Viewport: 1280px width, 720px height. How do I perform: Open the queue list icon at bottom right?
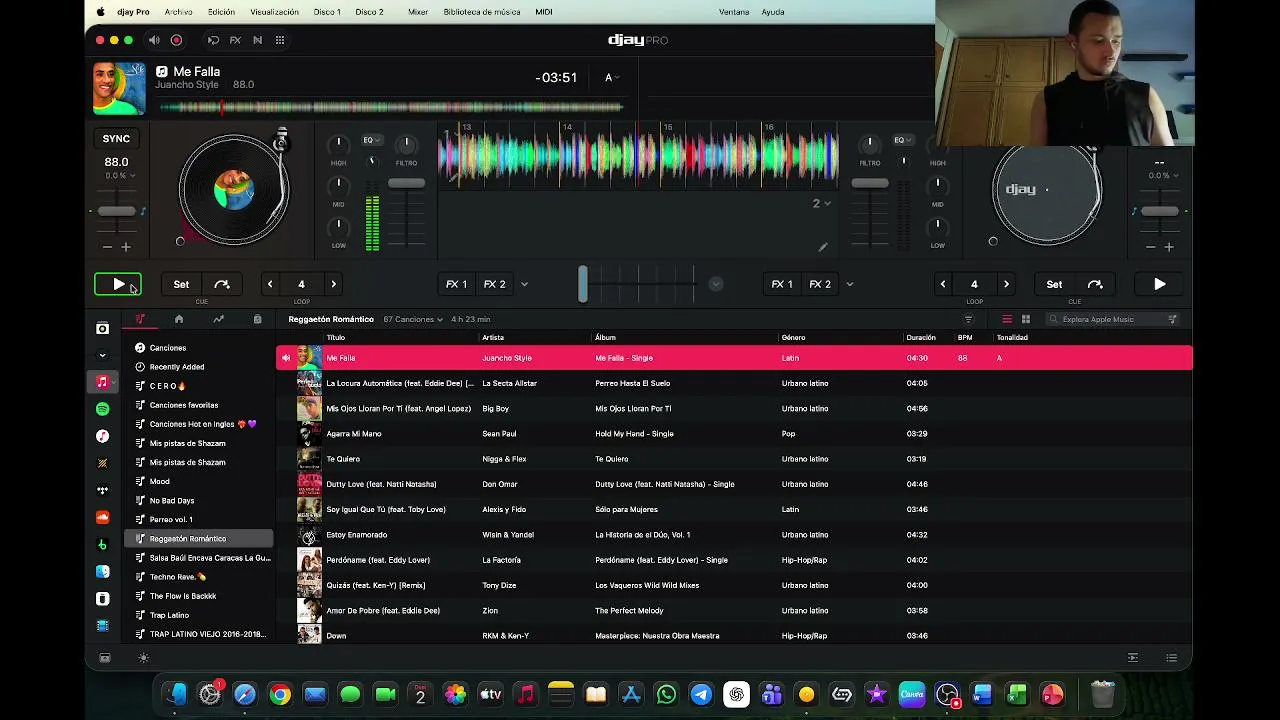point(1171,658)
